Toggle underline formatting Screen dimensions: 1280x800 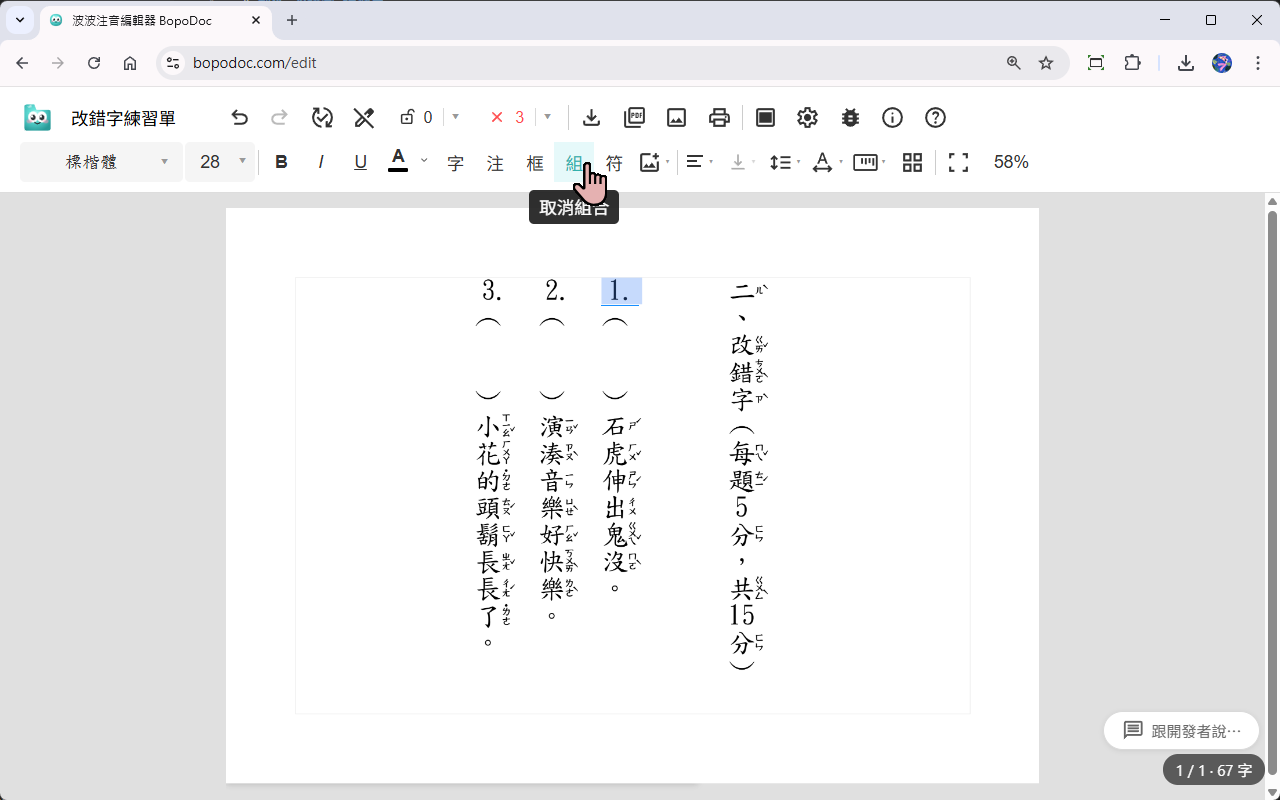coord(359,162)
